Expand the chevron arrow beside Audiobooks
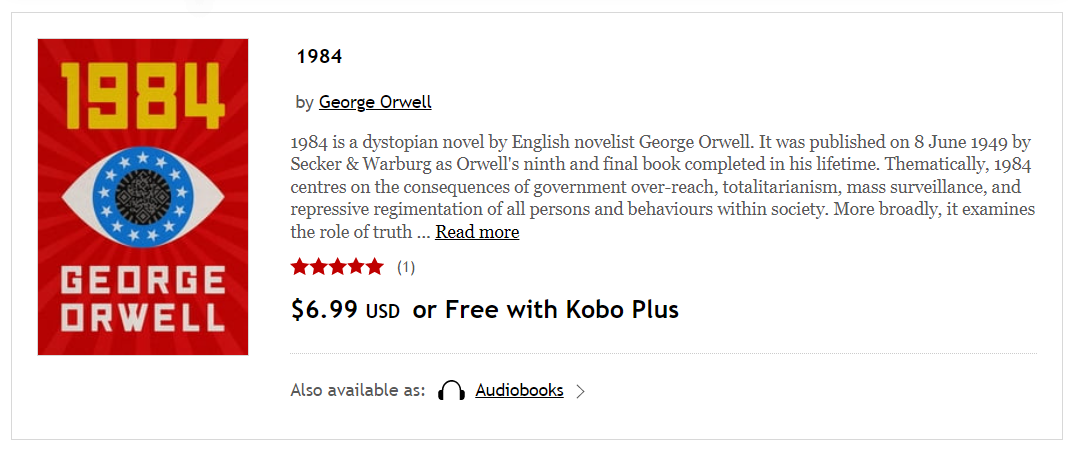This screenshot has width=1076, height=457. (580, 392)
